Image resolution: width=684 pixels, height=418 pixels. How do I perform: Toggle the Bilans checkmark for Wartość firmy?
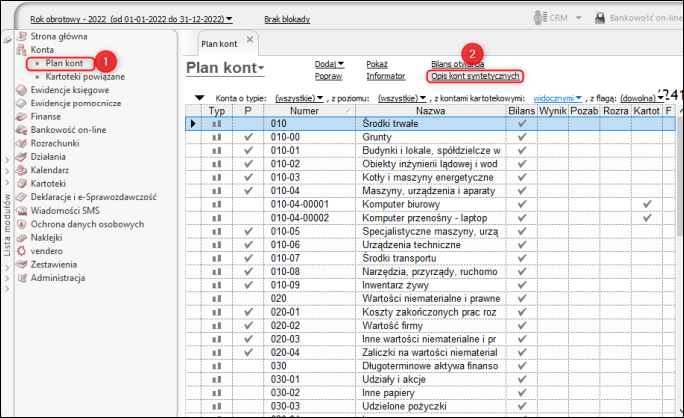(x=522, y=326)
